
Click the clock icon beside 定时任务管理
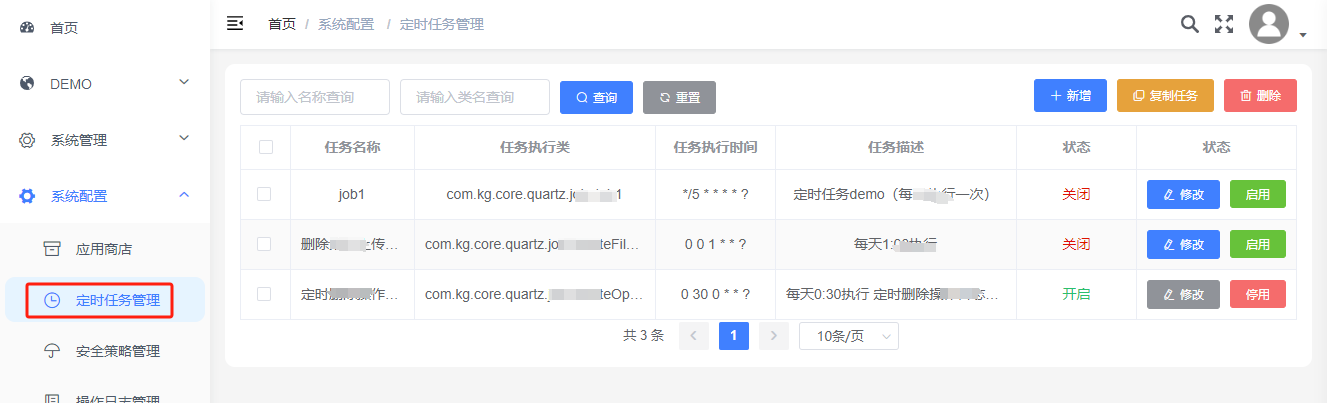(52, 300)
